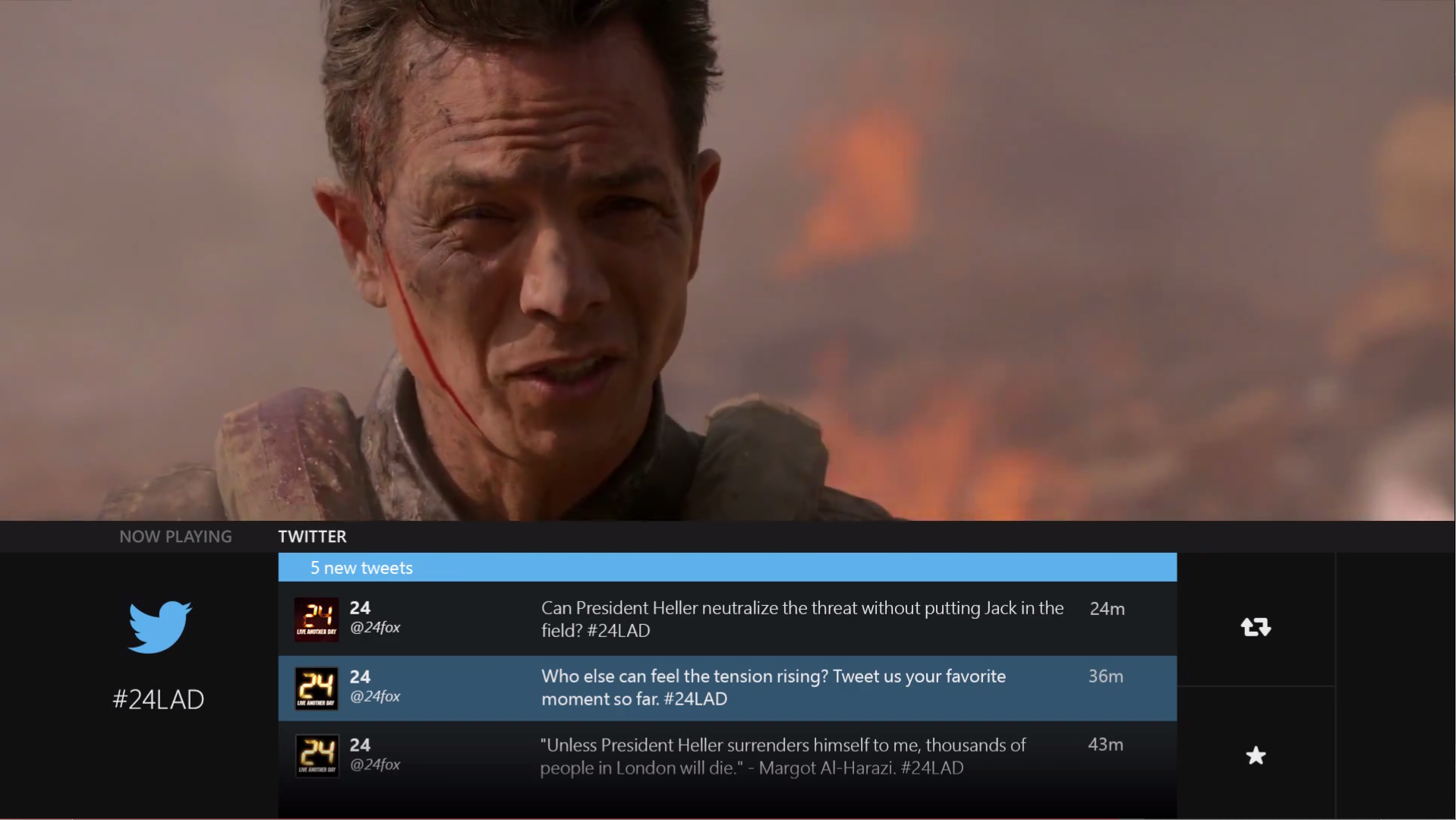1456x820 pixels.
Task: Click @24fox handle on the 43m tweet
Action: pyautogui.click(x=375, y=765)
